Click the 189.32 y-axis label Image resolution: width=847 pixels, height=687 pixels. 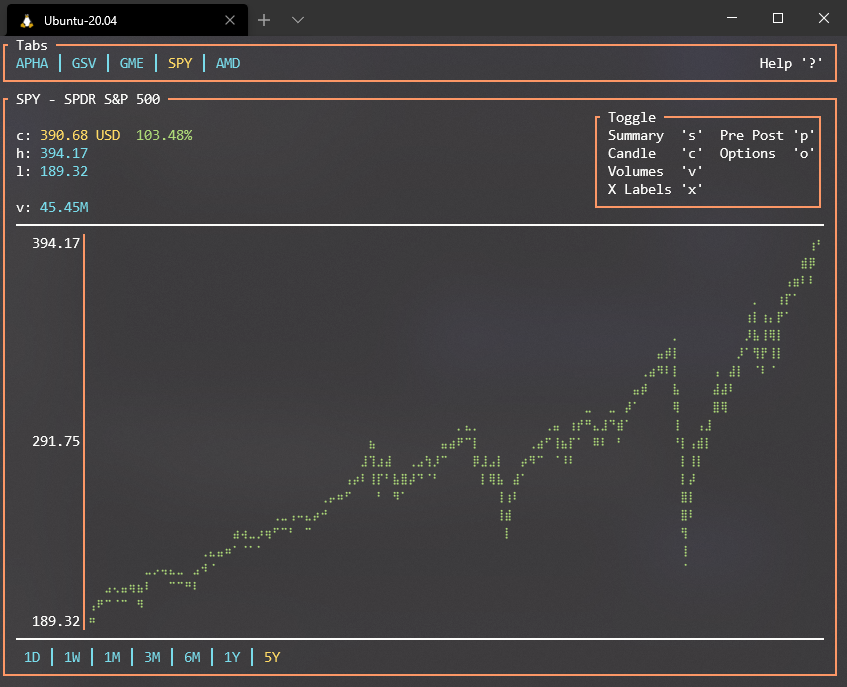(56, 622)
